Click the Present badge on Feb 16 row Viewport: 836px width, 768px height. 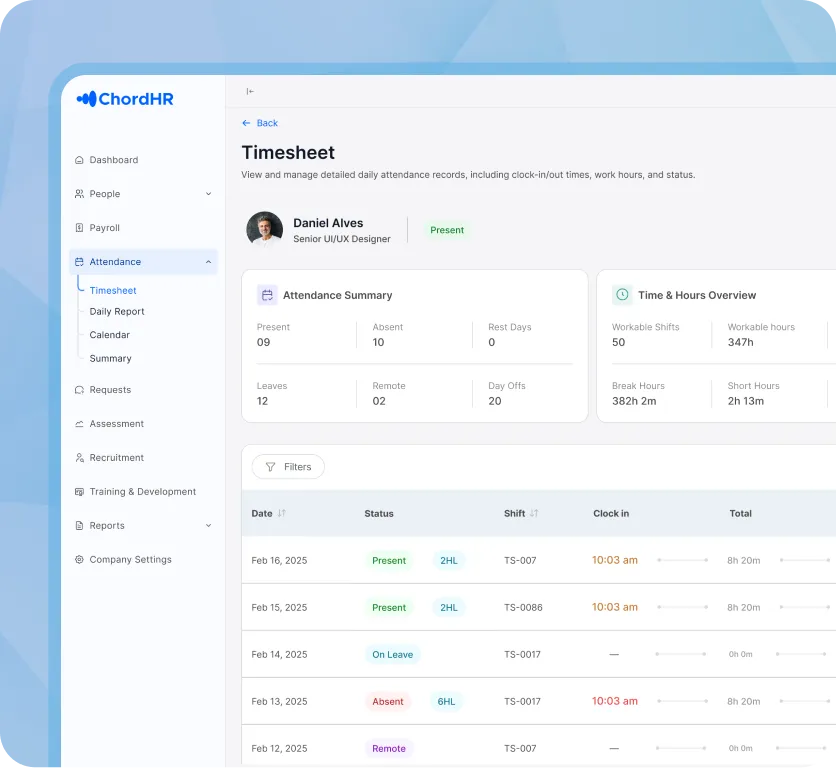click(x=389, y=561)
